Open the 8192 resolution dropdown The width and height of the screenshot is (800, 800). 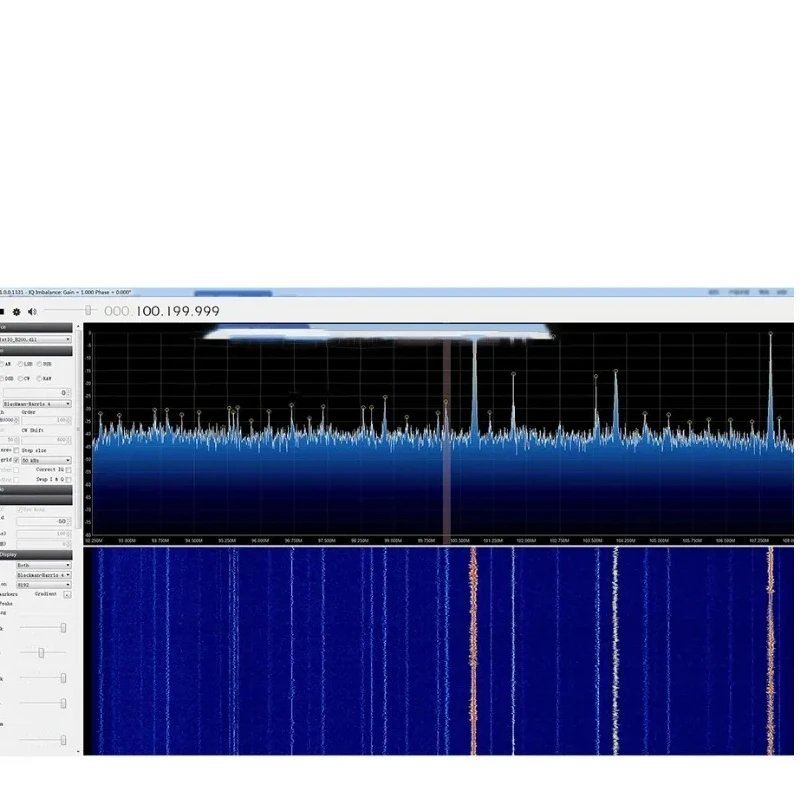click(43, 585)
